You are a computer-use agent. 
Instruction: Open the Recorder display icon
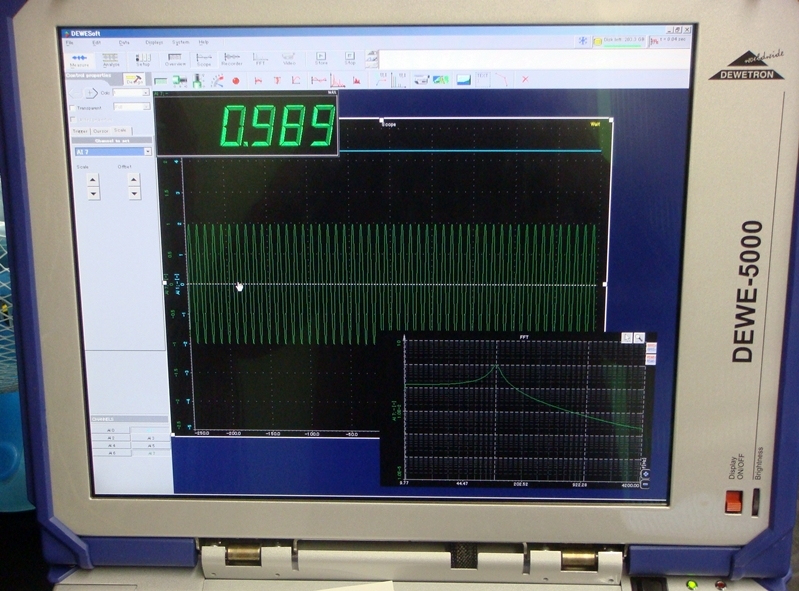[232, 59]
